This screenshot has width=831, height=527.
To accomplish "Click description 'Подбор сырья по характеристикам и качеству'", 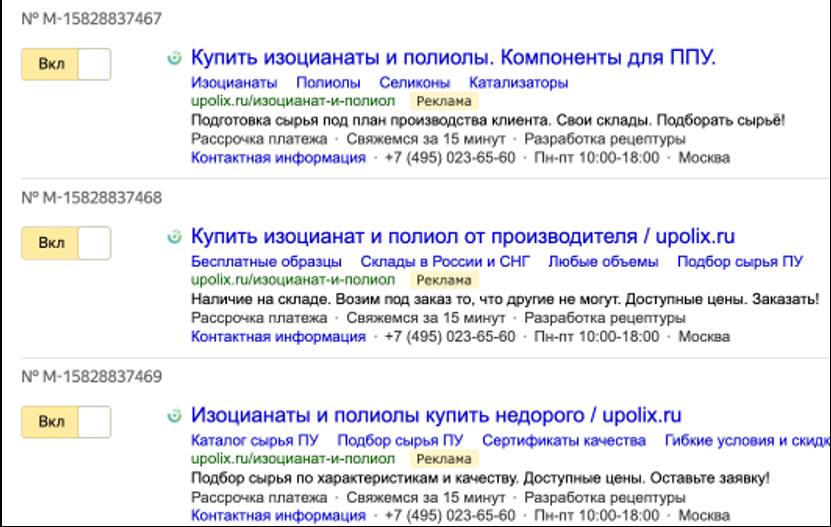I will click(x=354, y=478).
